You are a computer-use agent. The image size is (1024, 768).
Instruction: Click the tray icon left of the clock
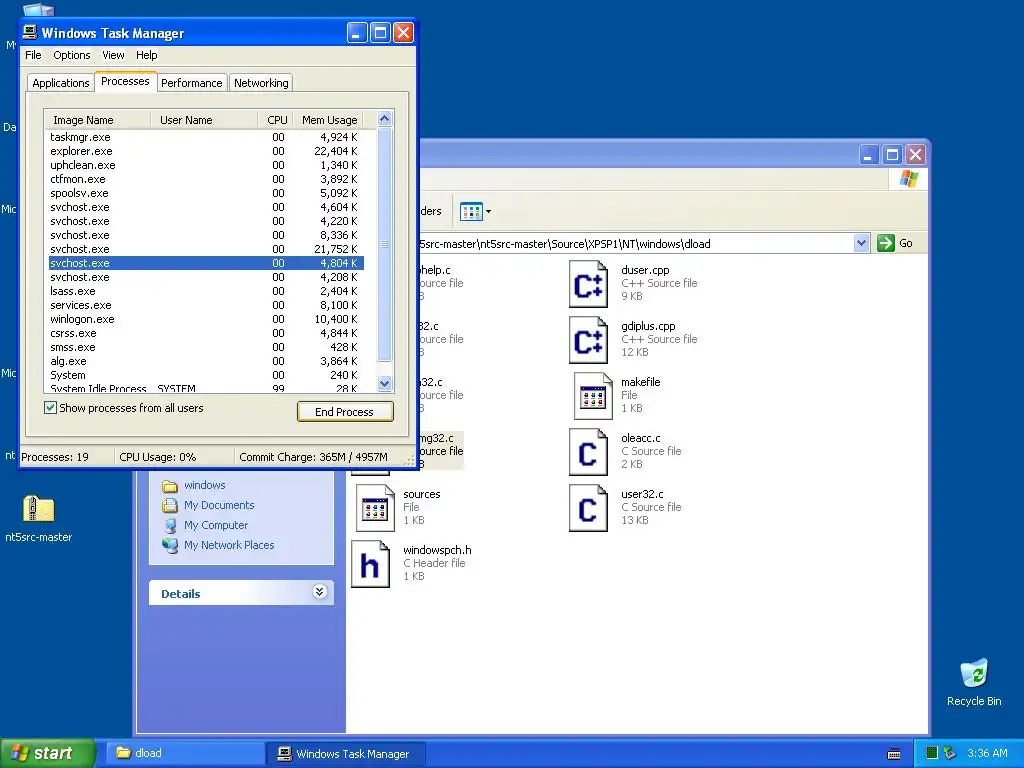950,753
